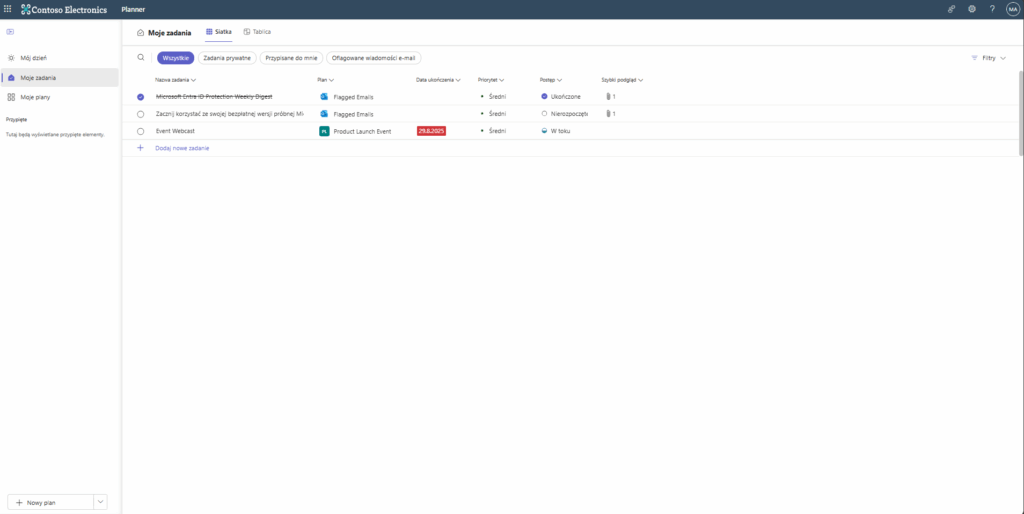
Task: Open the MA account avatar
Action: point(1012,9)
